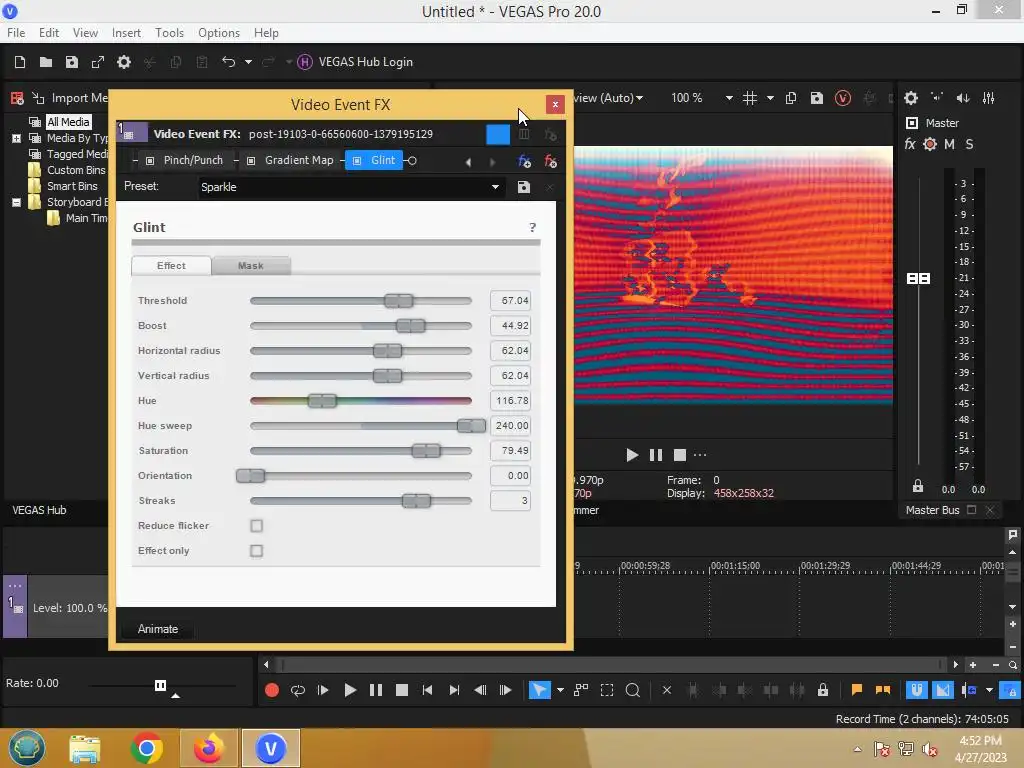Image resolution: width=1024 pixels, height=768 pixels.
Task: Save the Sparkle preset with disk icon
Action: click(524, 187)
